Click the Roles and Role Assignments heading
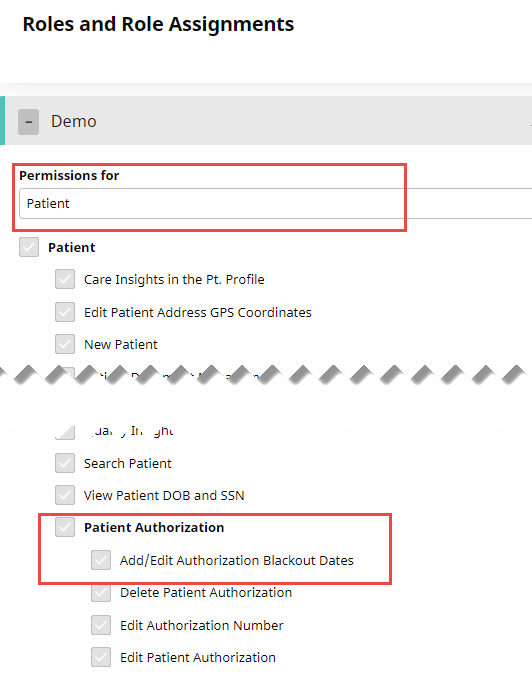This screenshot has height=679, width=532. click(158, 24)
